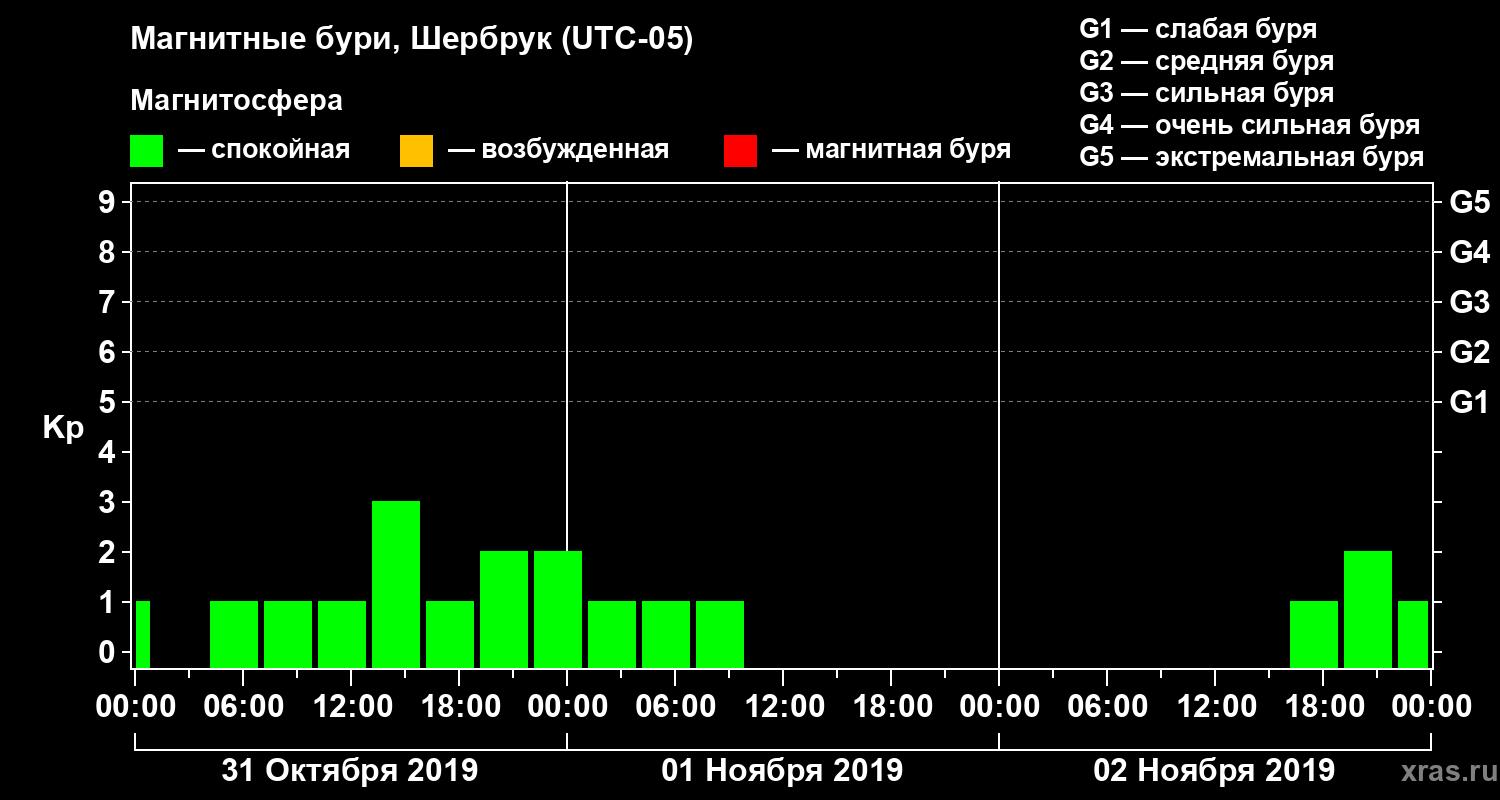
Task: Click 'G2 — средняя буря' legend line
Action: coord(1206,61)
